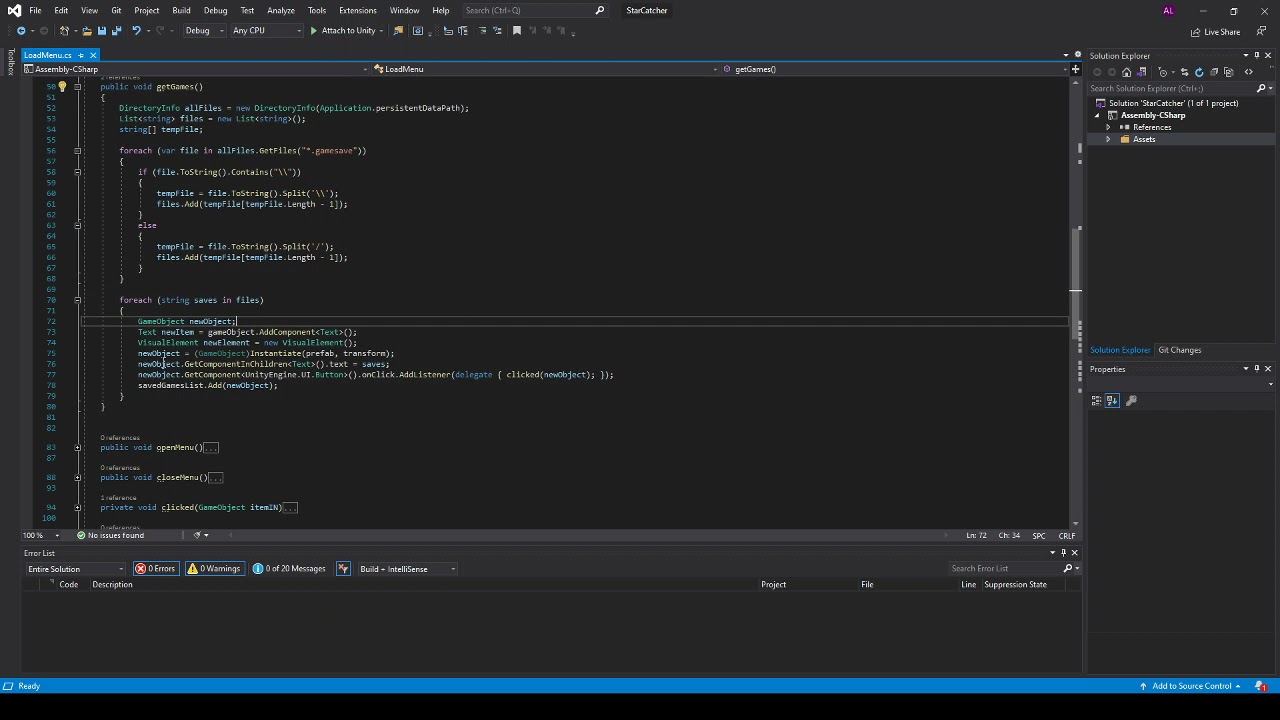Image resolution: width=1280 pixels, height=720 pixels.
Task: Click the bookmark icon in the toolbar
Action: tap(517, 31)
